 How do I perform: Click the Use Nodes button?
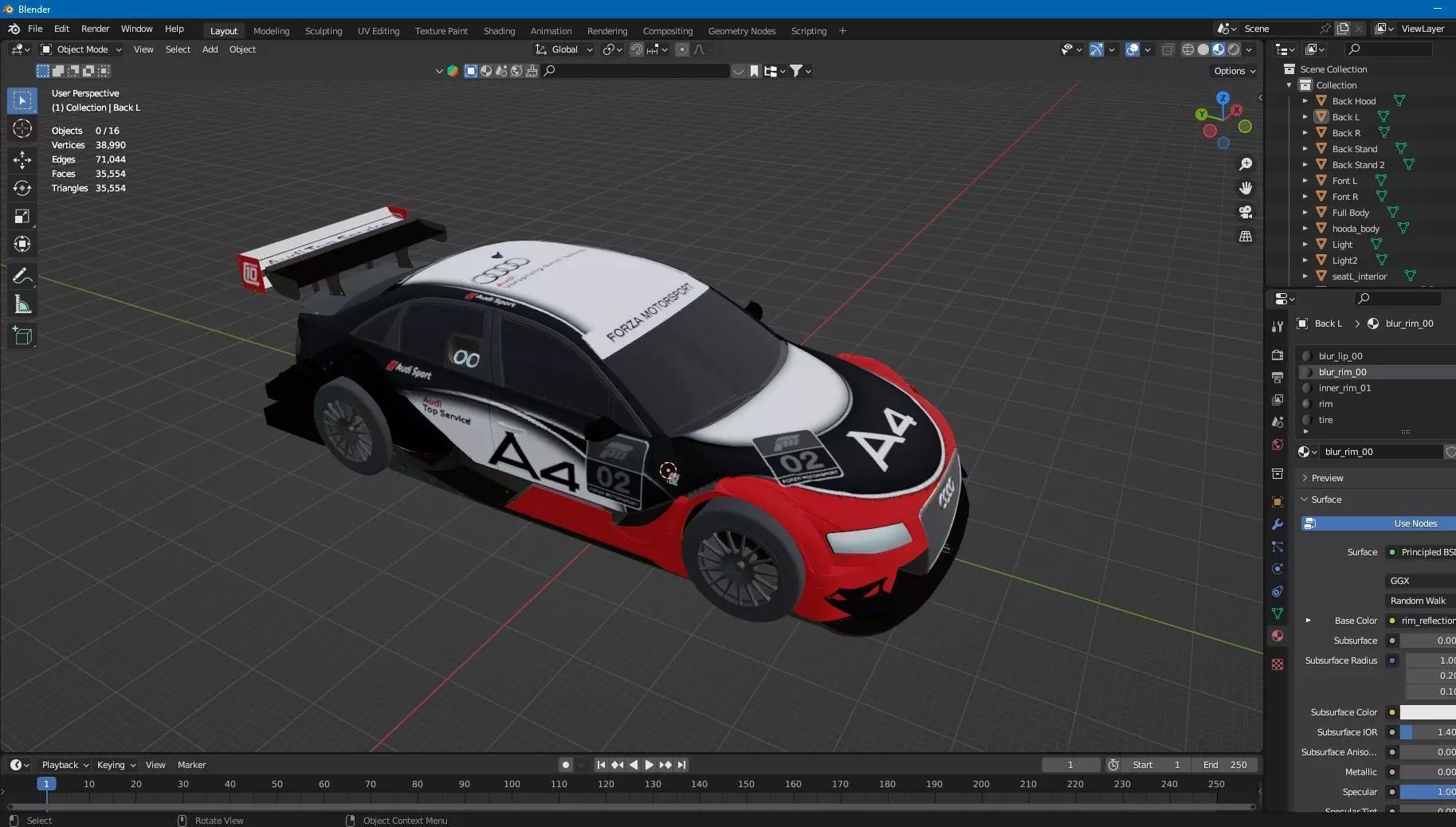1379,523
